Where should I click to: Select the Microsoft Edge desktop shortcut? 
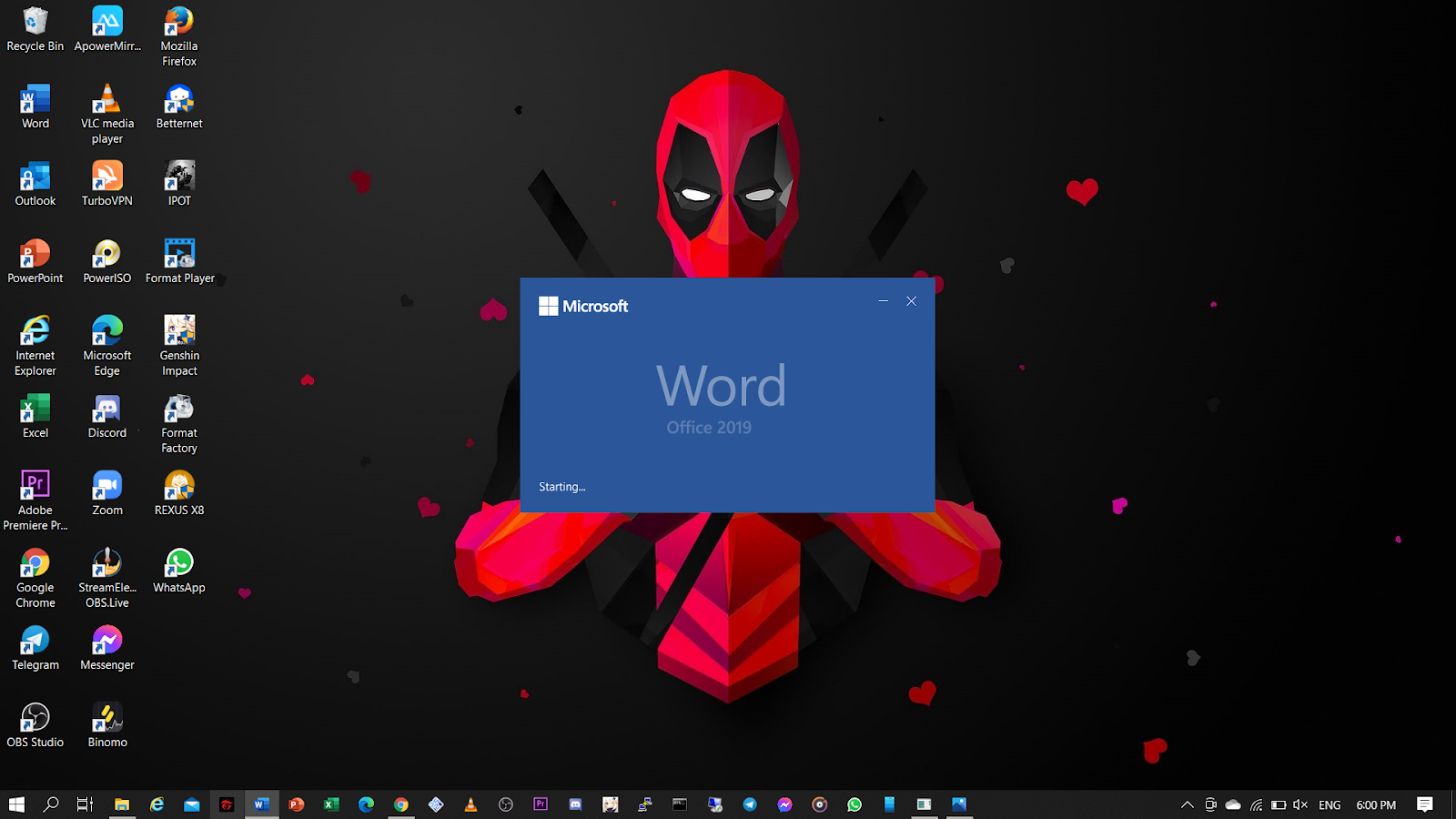[x=107, y=346]
